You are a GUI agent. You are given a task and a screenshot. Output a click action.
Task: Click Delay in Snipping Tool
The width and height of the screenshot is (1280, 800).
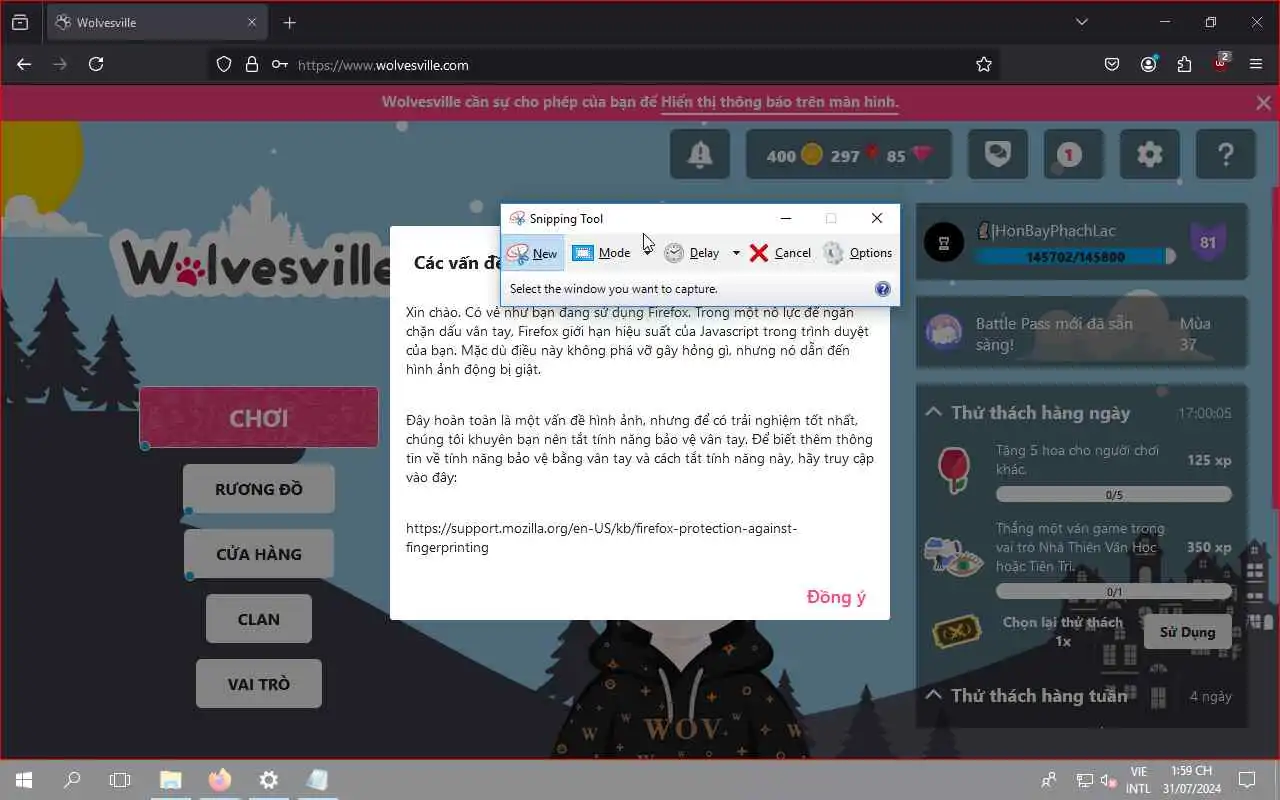pos(693,253)
